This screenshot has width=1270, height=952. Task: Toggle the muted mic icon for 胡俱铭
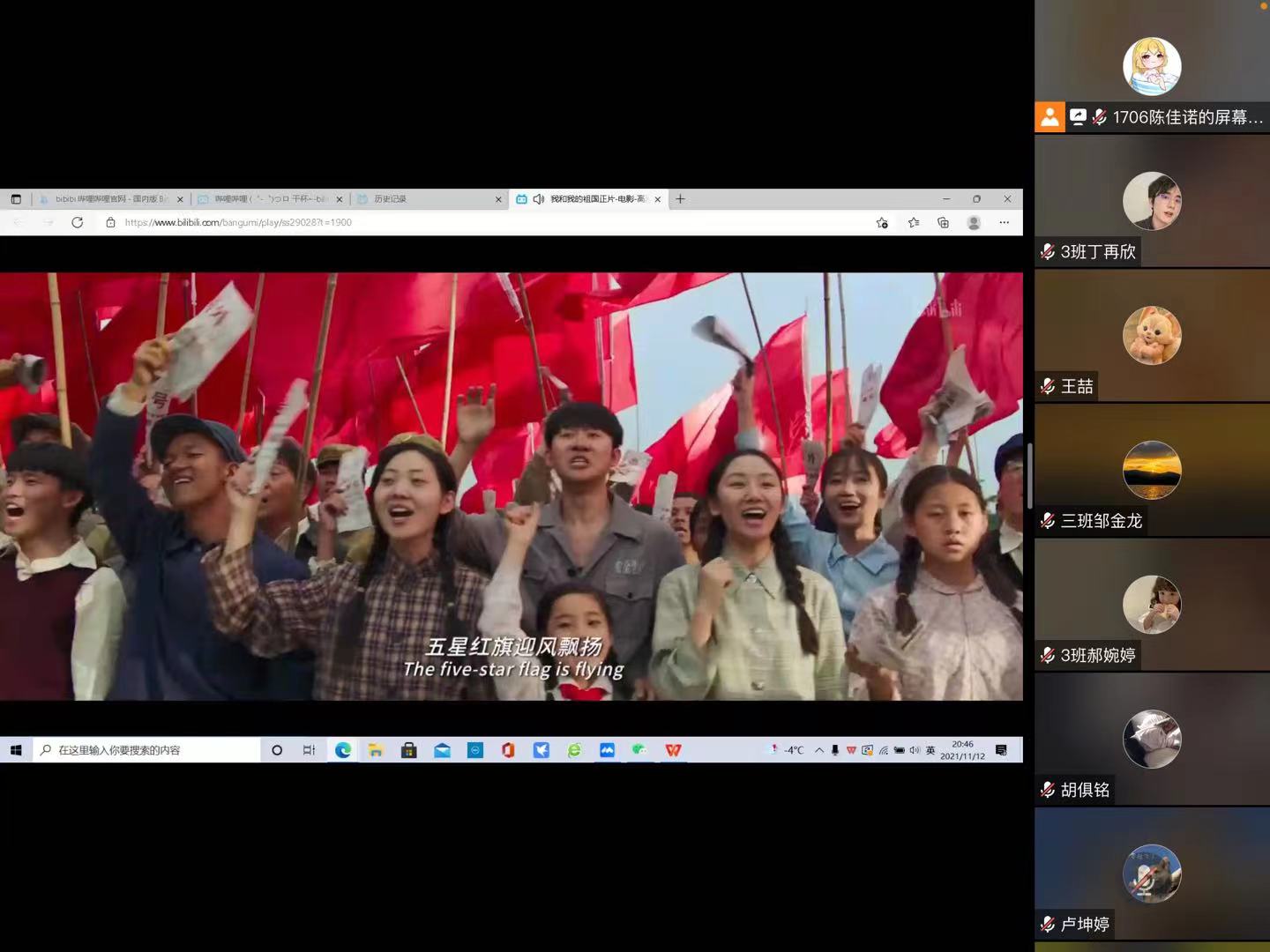[1048, 791]
